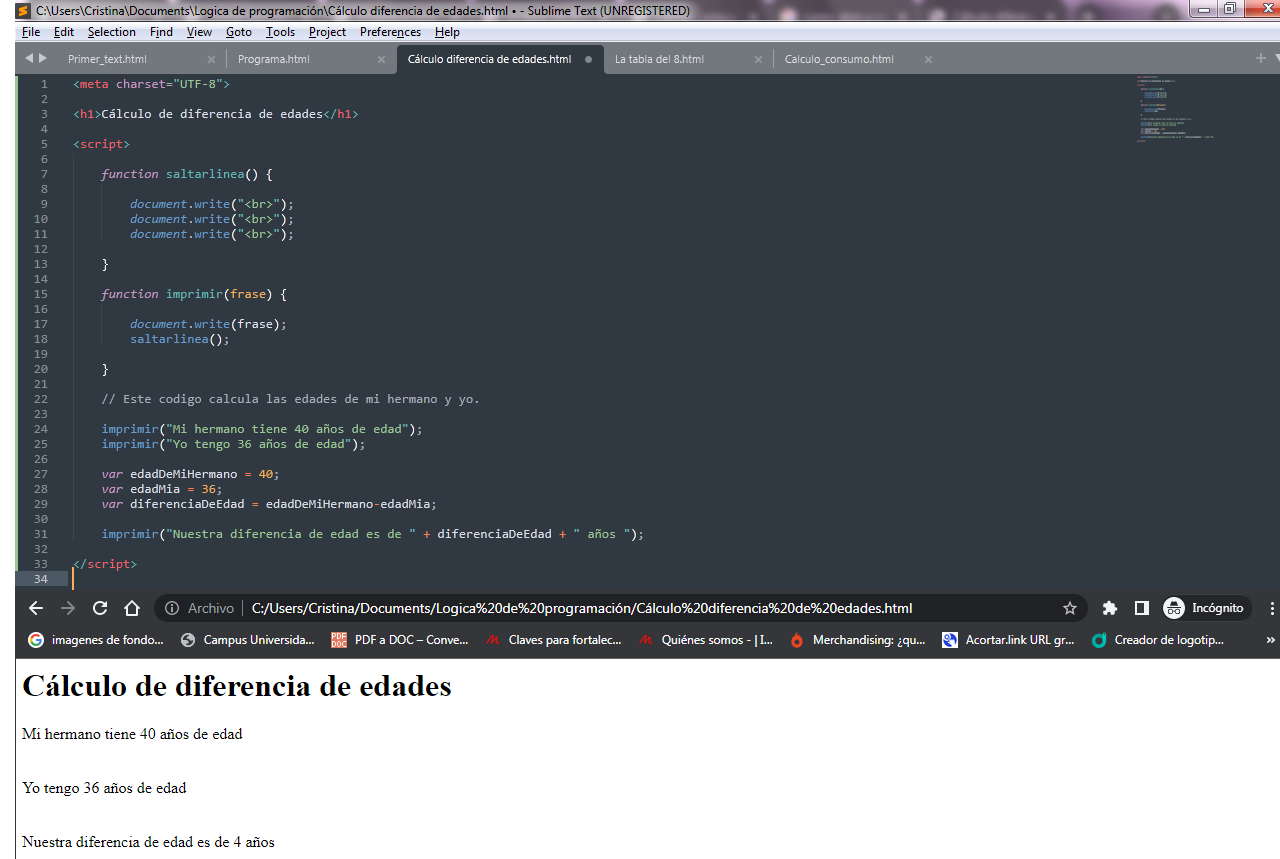
Task: Close La tabla del 8.html tab
Action: (x=758, y=59)
